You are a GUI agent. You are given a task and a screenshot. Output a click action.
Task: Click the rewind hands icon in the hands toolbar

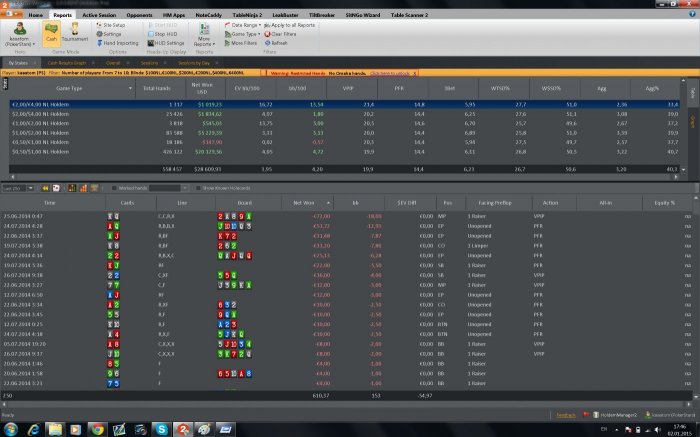pos(45,188)
